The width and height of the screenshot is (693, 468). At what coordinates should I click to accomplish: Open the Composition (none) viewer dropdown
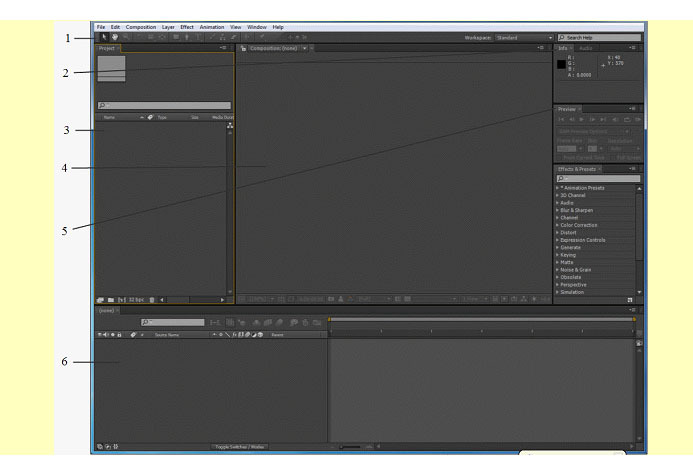pos(305,48)
